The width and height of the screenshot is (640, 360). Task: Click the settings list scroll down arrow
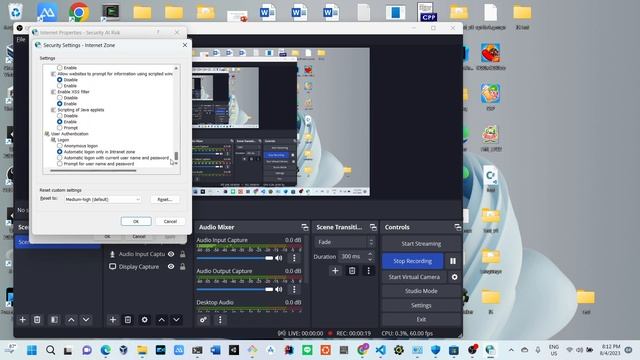pos(176,164)
